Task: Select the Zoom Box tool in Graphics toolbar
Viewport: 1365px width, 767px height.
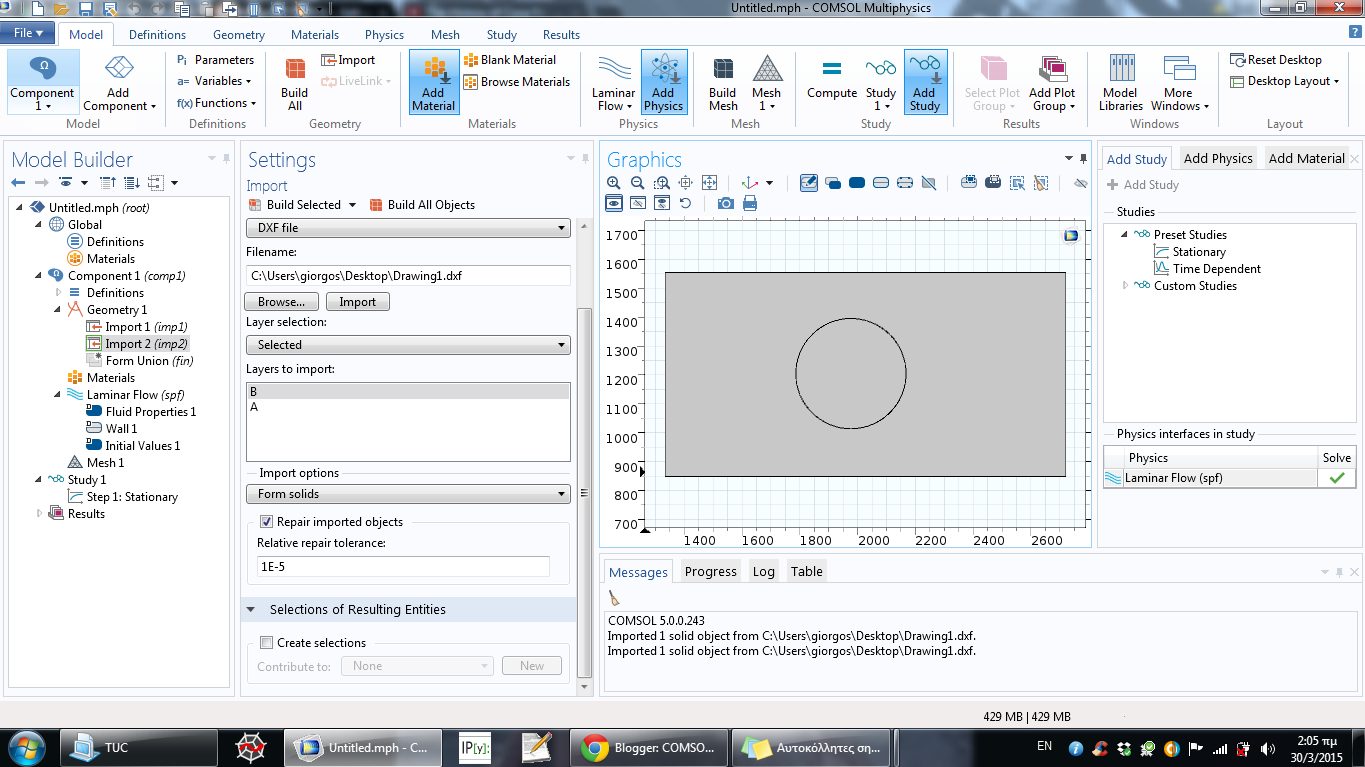Action: [661, 182]
